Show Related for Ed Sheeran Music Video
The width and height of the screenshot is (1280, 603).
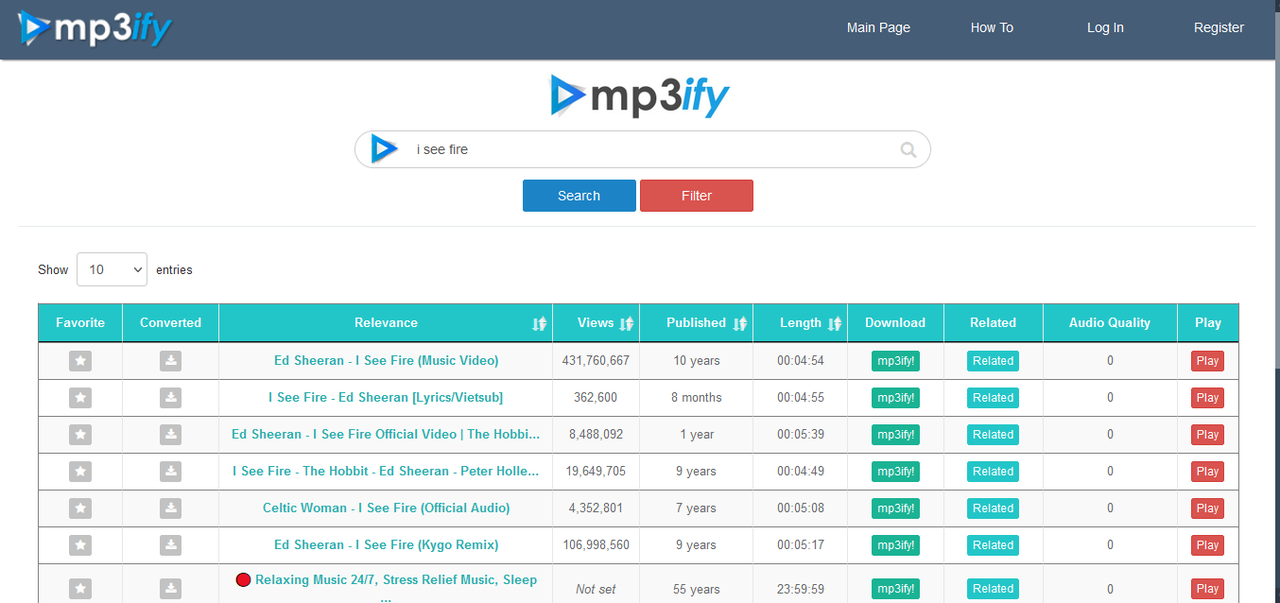coord(993,361)
